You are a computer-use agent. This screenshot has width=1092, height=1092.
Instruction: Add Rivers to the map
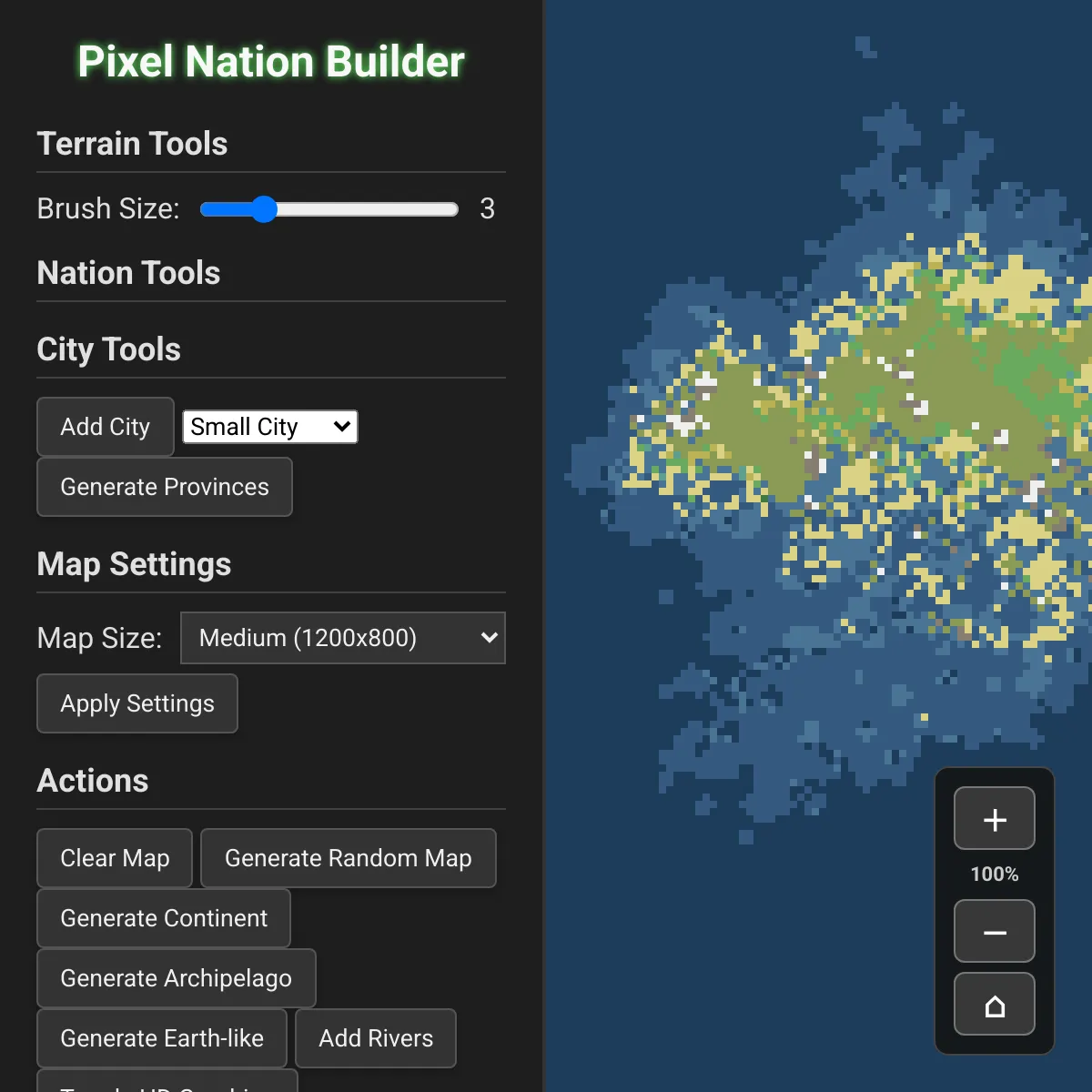coord(376,1038)
